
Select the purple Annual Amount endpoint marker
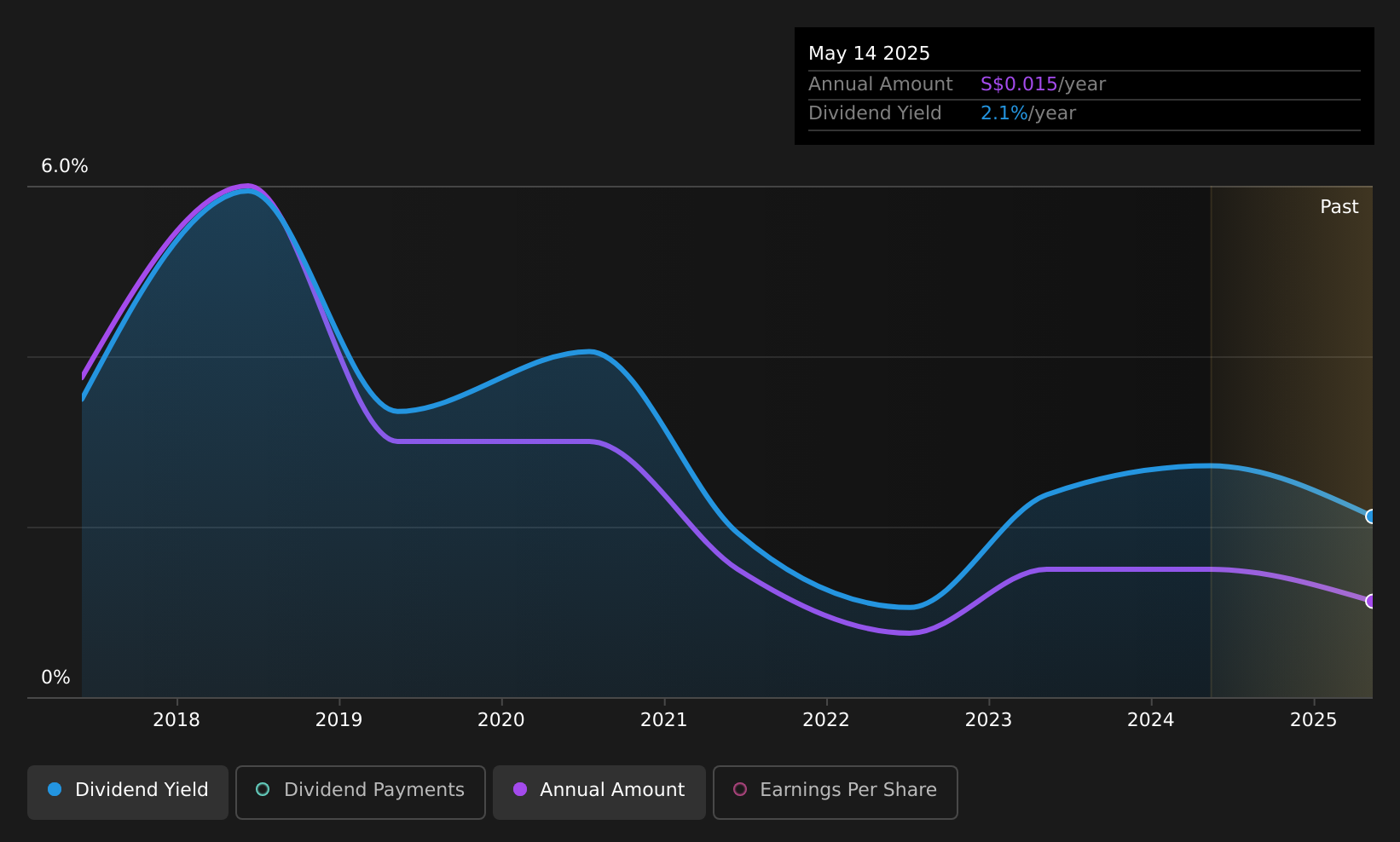1371,601
